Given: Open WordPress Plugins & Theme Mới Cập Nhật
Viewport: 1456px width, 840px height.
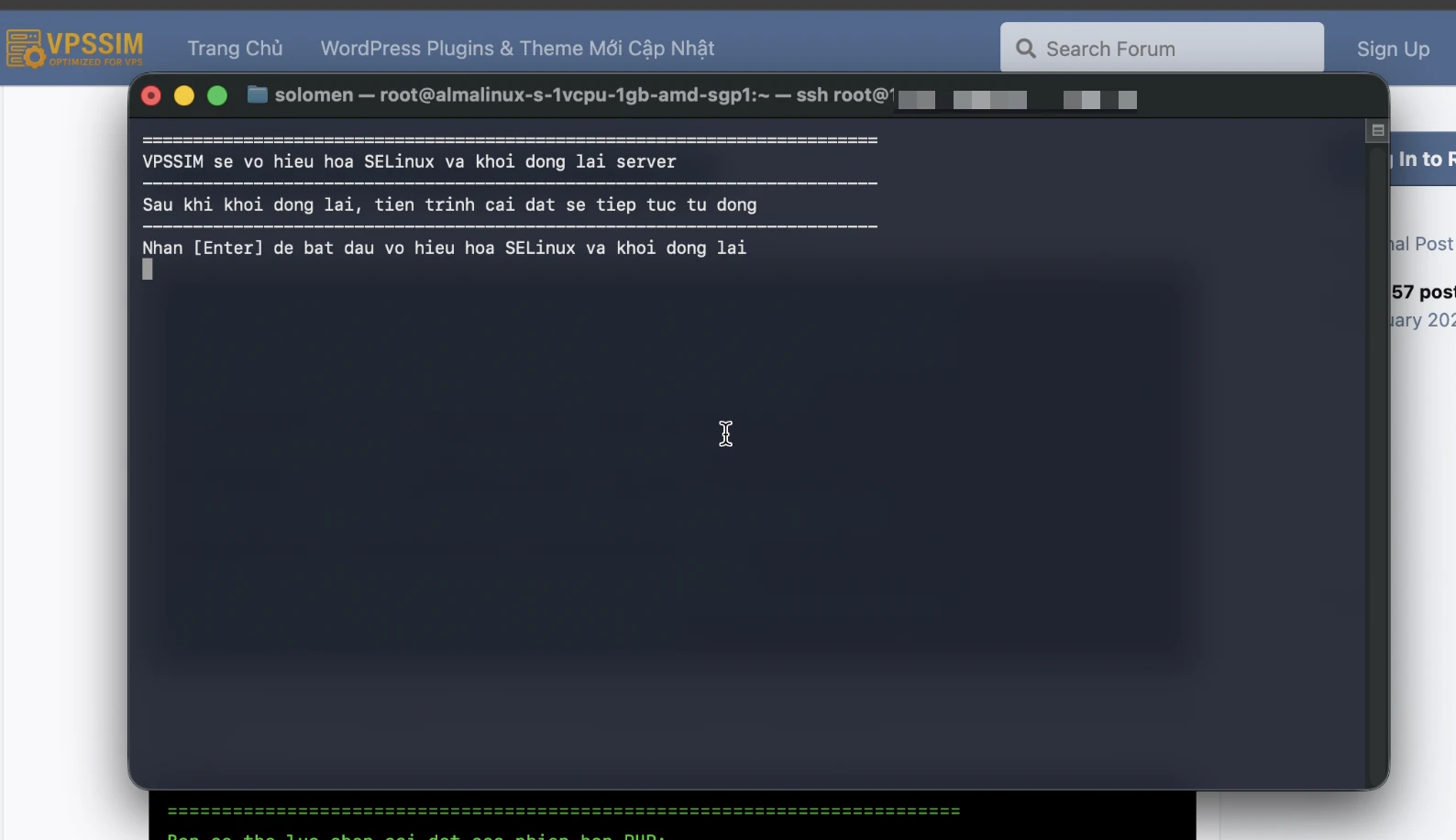Looking at the screenshot, I should click(x=517, y=49).
